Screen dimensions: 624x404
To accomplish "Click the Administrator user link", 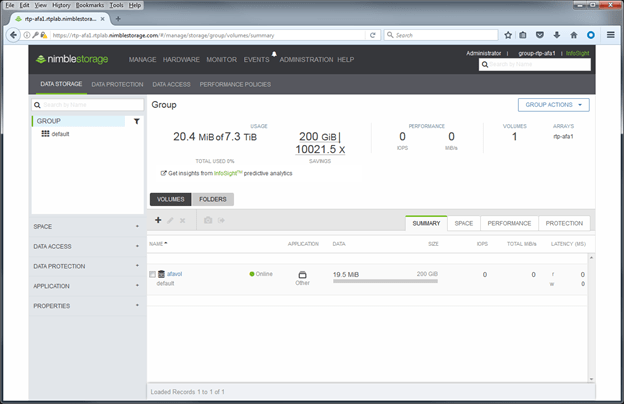I will coord(484,53).
